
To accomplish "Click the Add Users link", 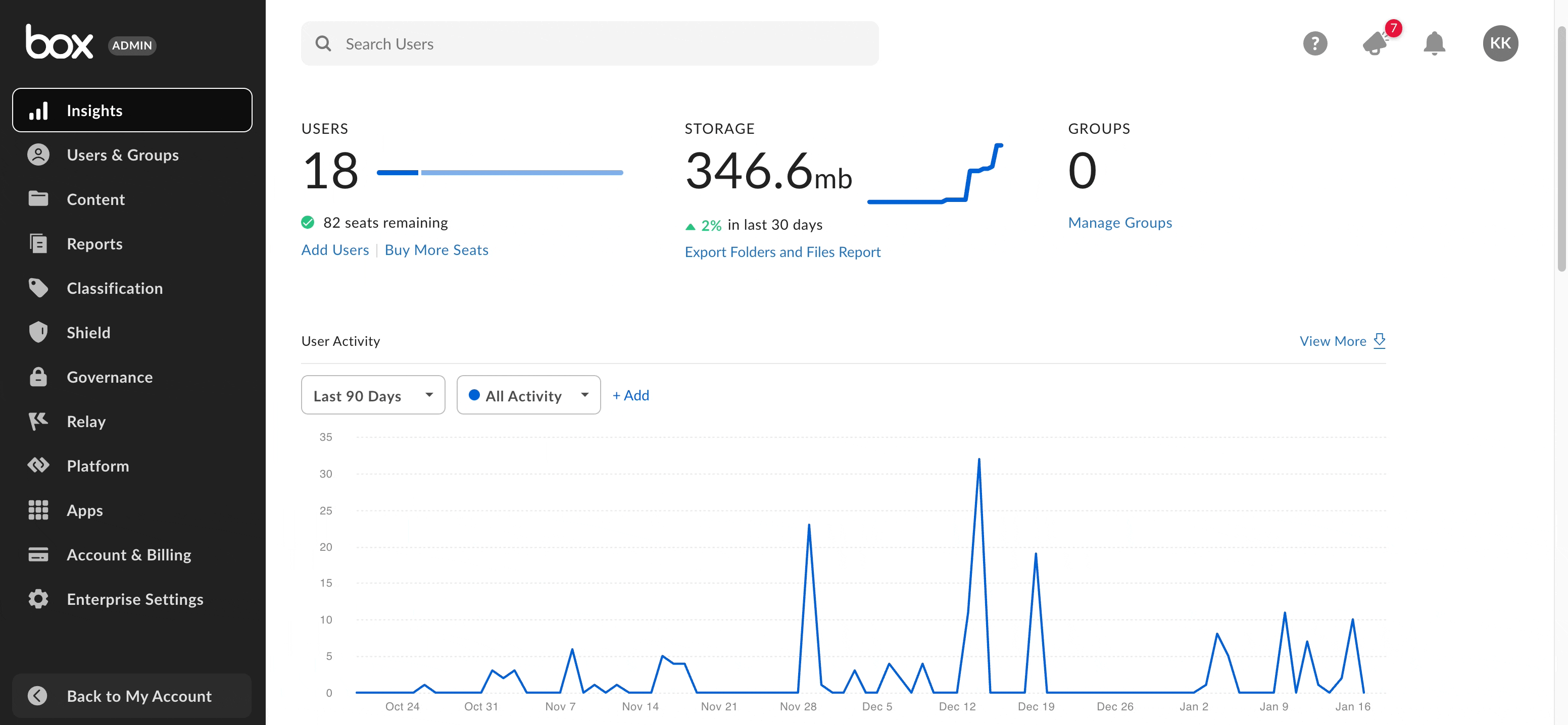I will [x=335, y=250].
